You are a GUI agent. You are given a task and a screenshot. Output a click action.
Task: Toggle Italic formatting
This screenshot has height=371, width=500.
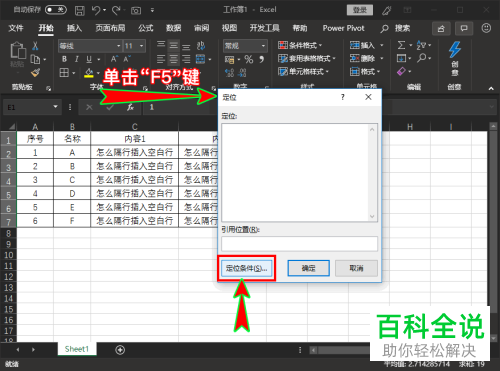(x=76, y=59)
